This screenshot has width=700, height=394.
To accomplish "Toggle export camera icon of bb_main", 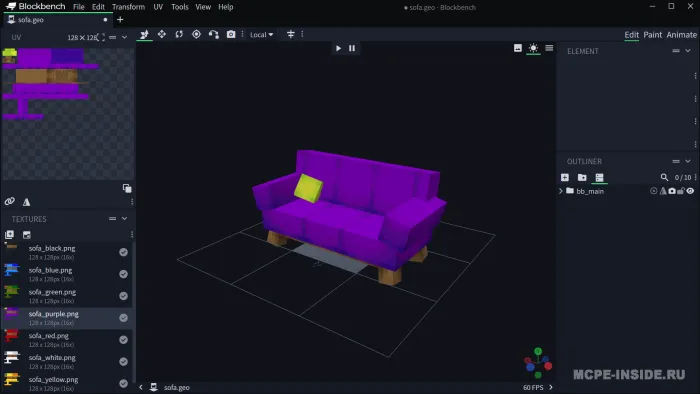I will pyautogui.click(x=672, y=191).
